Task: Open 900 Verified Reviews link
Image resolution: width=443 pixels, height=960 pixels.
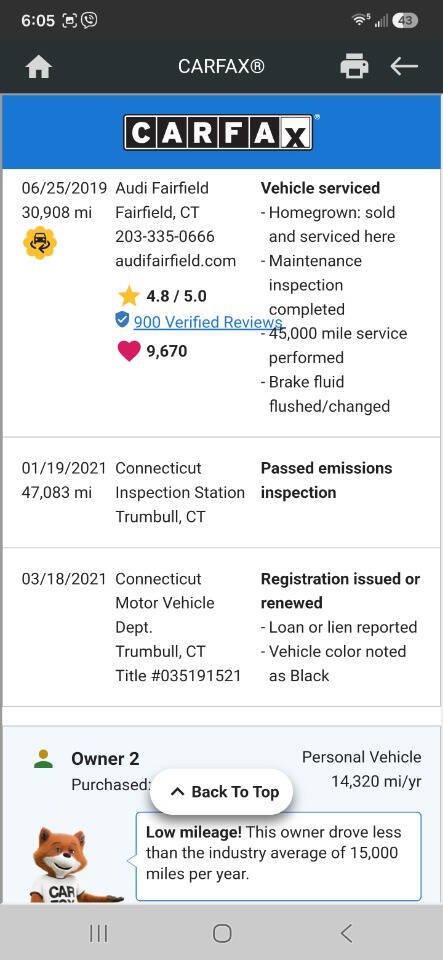Action: [x=207, y=322]
